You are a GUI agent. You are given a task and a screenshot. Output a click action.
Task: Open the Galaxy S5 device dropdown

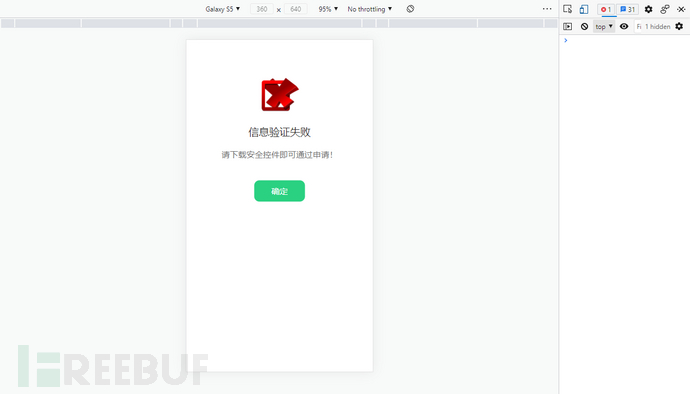[223, 9]
